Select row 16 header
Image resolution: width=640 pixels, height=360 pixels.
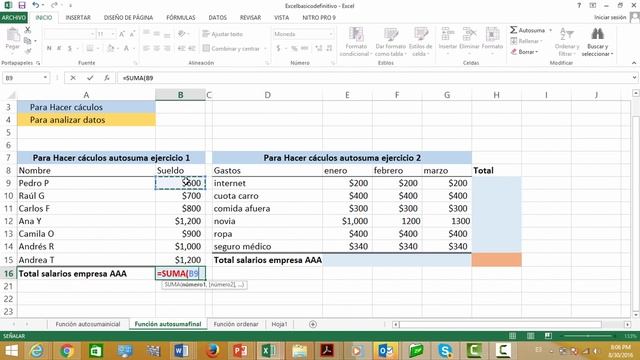coord(8,273)
